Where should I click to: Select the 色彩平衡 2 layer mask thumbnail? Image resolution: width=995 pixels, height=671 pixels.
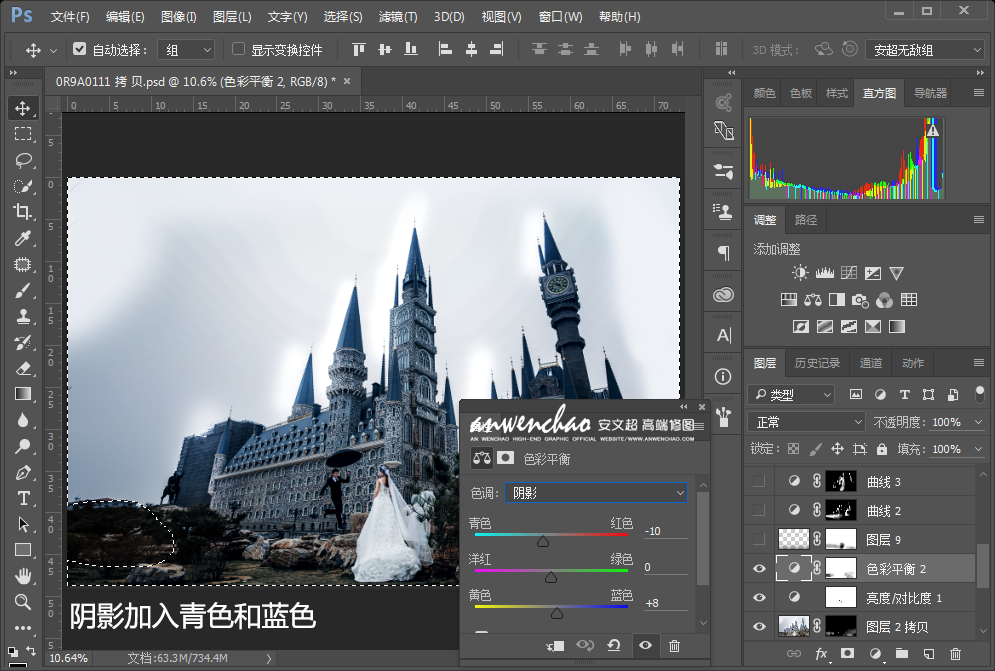coord(841,568)
